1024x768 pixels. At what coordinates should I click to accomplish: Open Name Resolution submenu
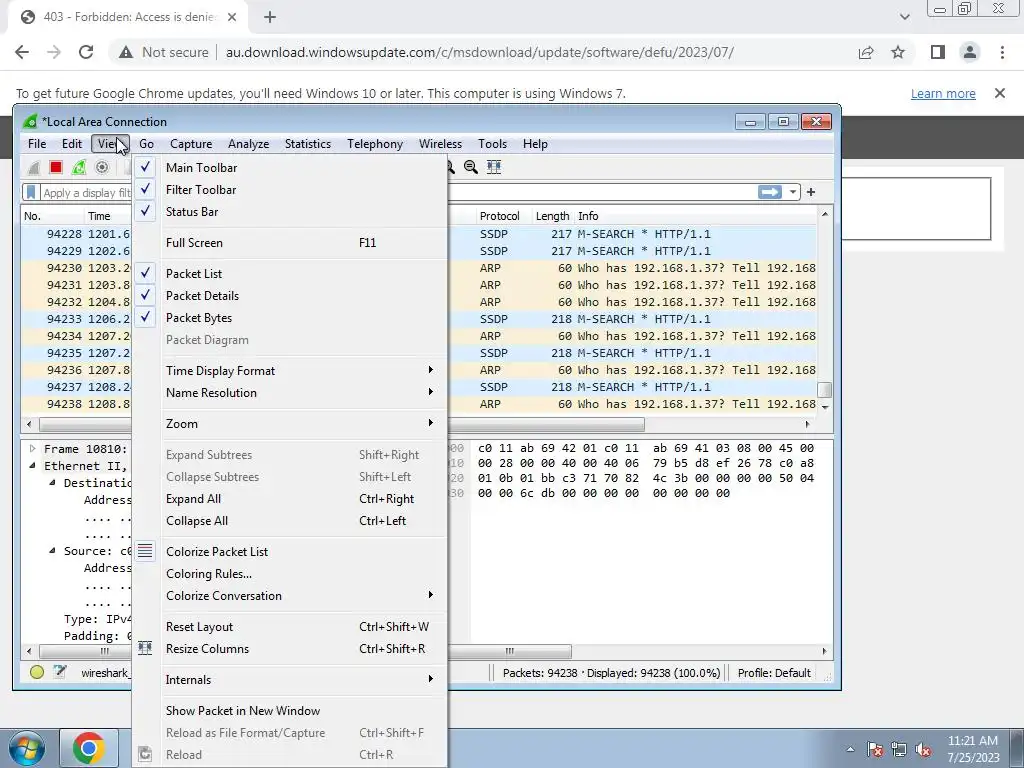(290, 393)
